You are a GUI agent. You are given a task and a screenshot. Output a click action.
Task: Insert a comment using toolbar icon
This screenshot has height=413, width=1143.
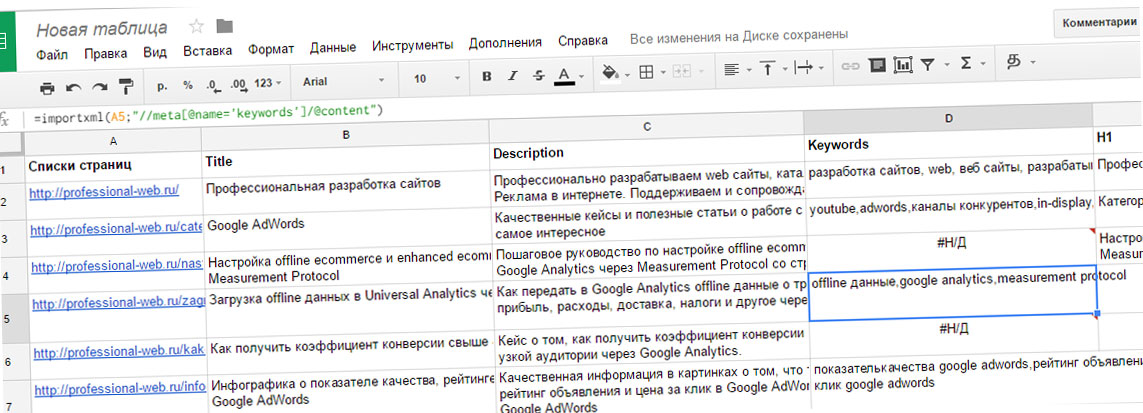(x=878, y=66)
